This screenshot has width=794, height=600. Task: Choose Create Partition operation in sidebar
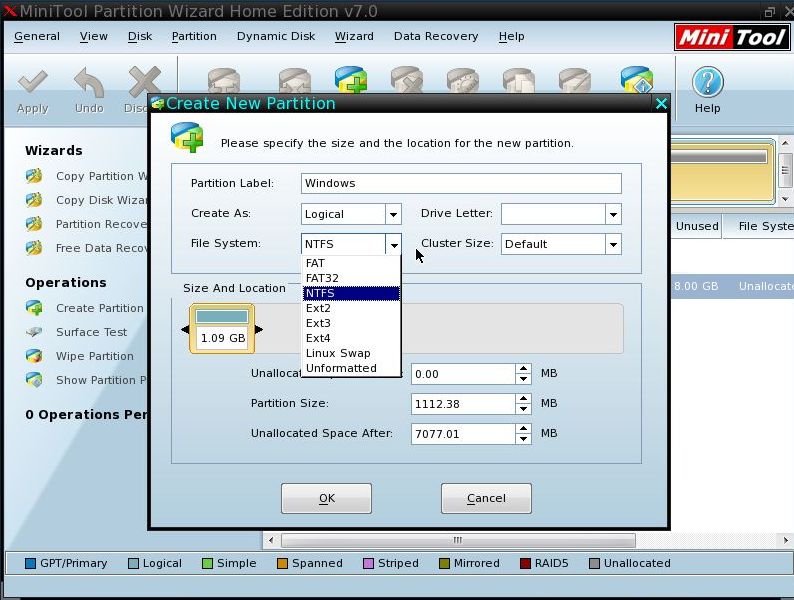click(x=86, y=308)
